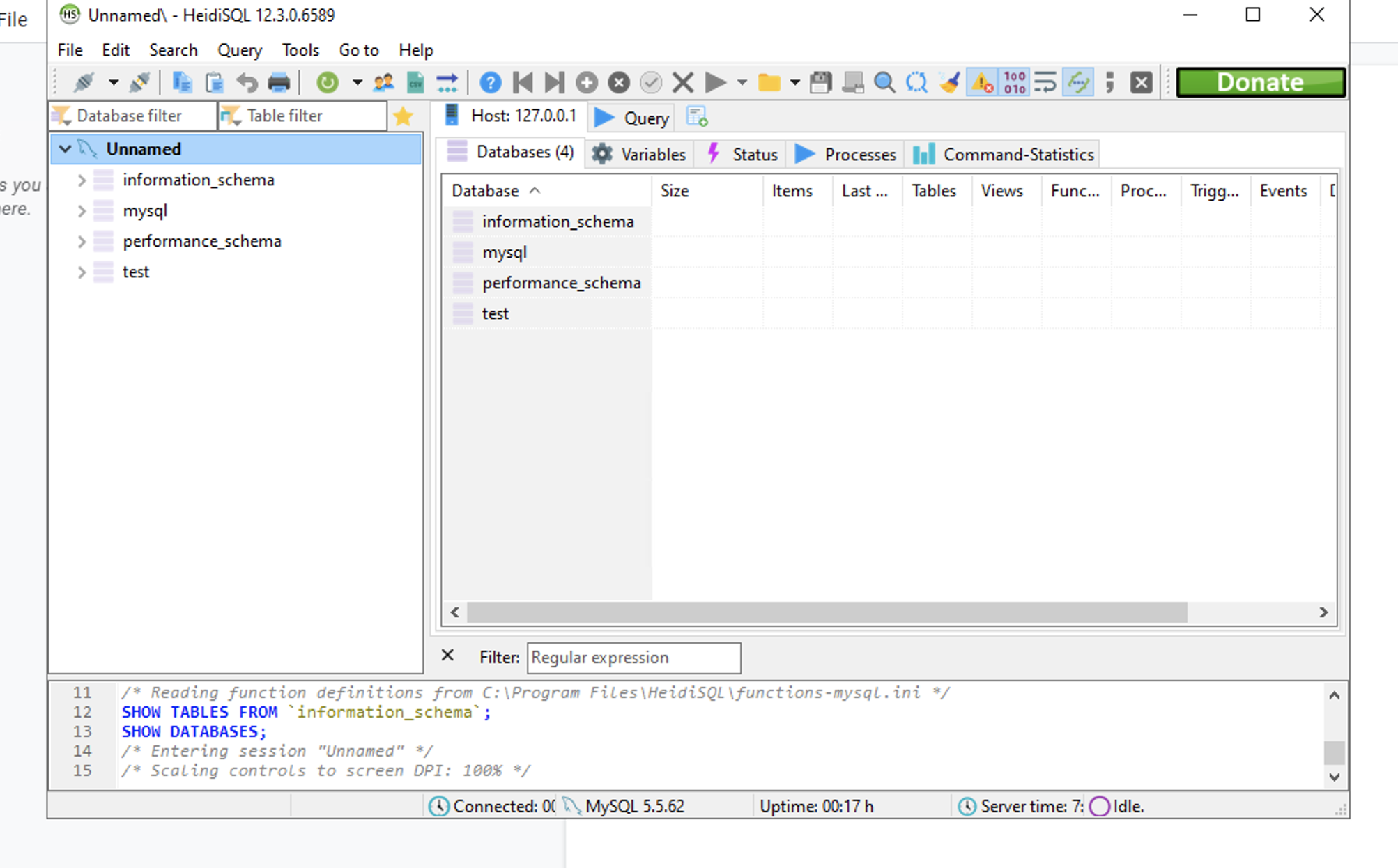Clear the filter with the X button
The width and height of the screenshot is (1398, 868).
coord(447,656)
